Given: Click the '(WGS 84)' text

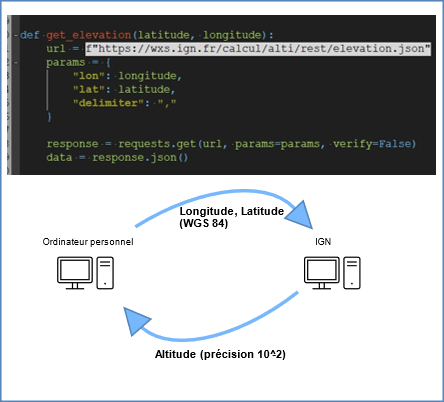Looking at the screenshot, I should 204,223.
